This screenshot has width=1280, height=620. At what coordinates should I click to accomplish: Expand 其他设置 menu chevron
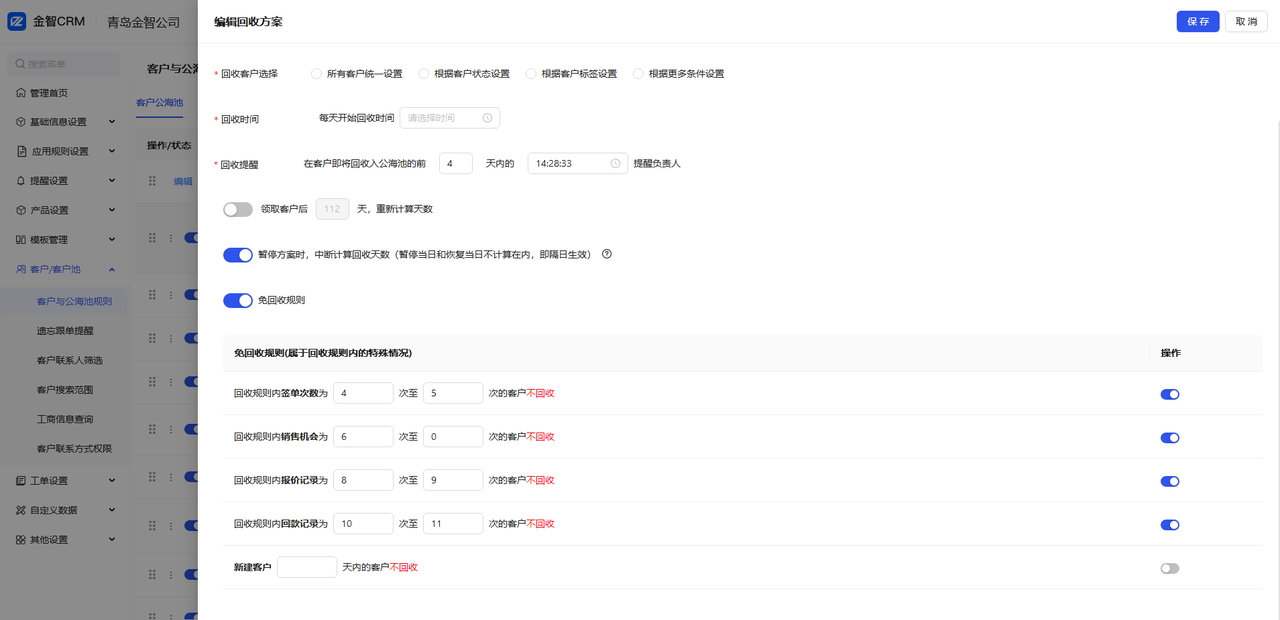coord(112,539)
